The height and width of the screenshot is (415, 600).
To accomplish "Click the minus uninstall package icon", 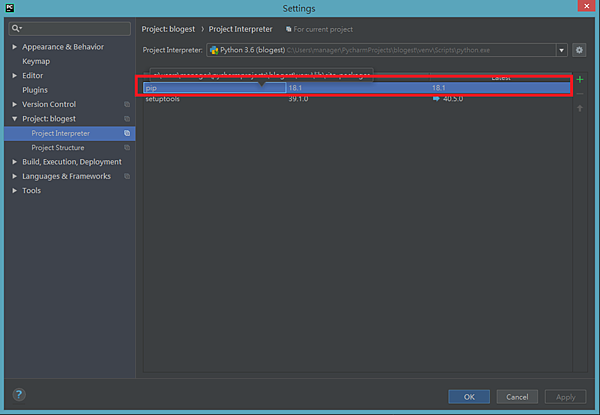I will click(580, 94).
